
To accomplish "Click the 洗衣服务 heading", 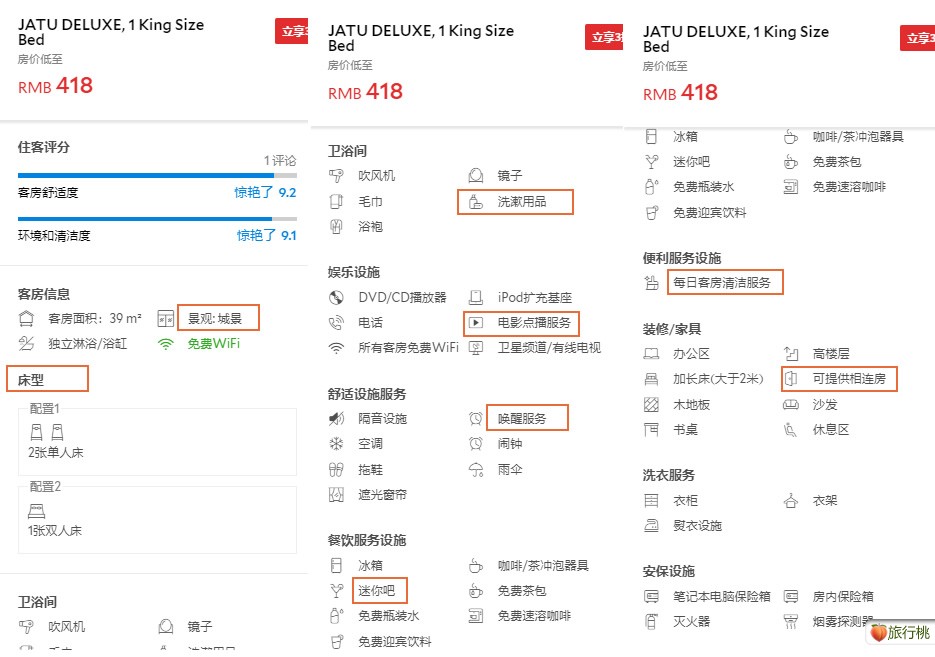I will click(x=668, y=475).
